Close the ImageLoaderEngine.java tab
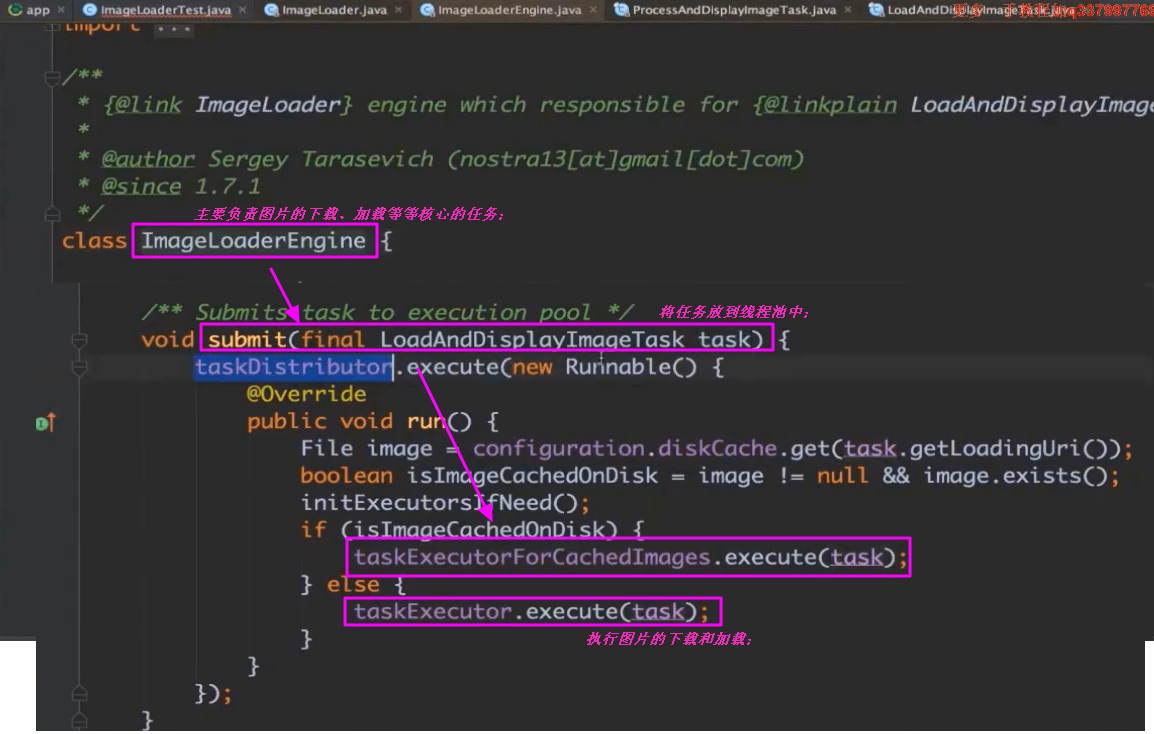 [591, 10]
